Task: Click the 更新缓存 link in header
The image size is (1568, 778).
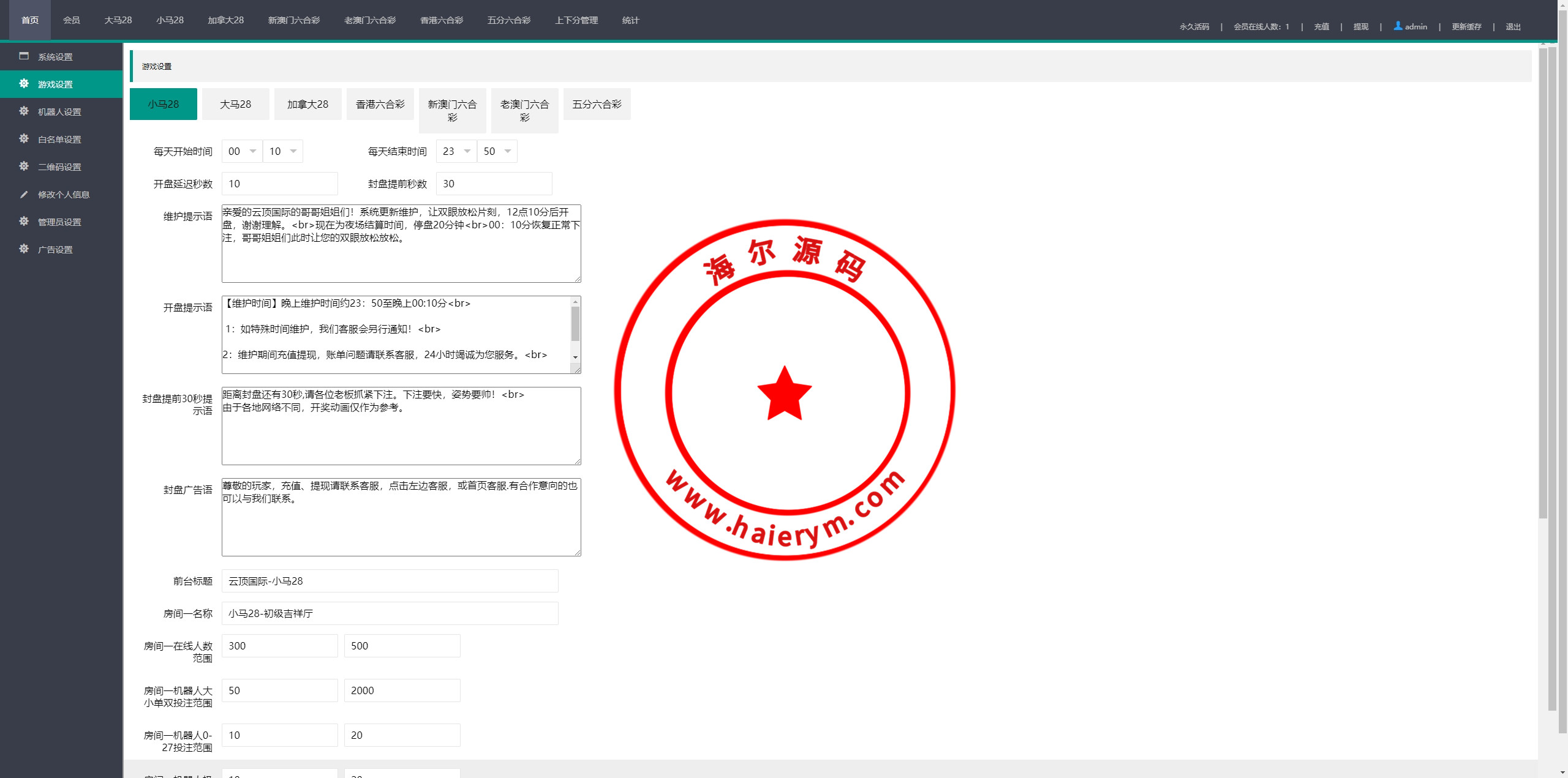Action: click(x=1466, y=26)
